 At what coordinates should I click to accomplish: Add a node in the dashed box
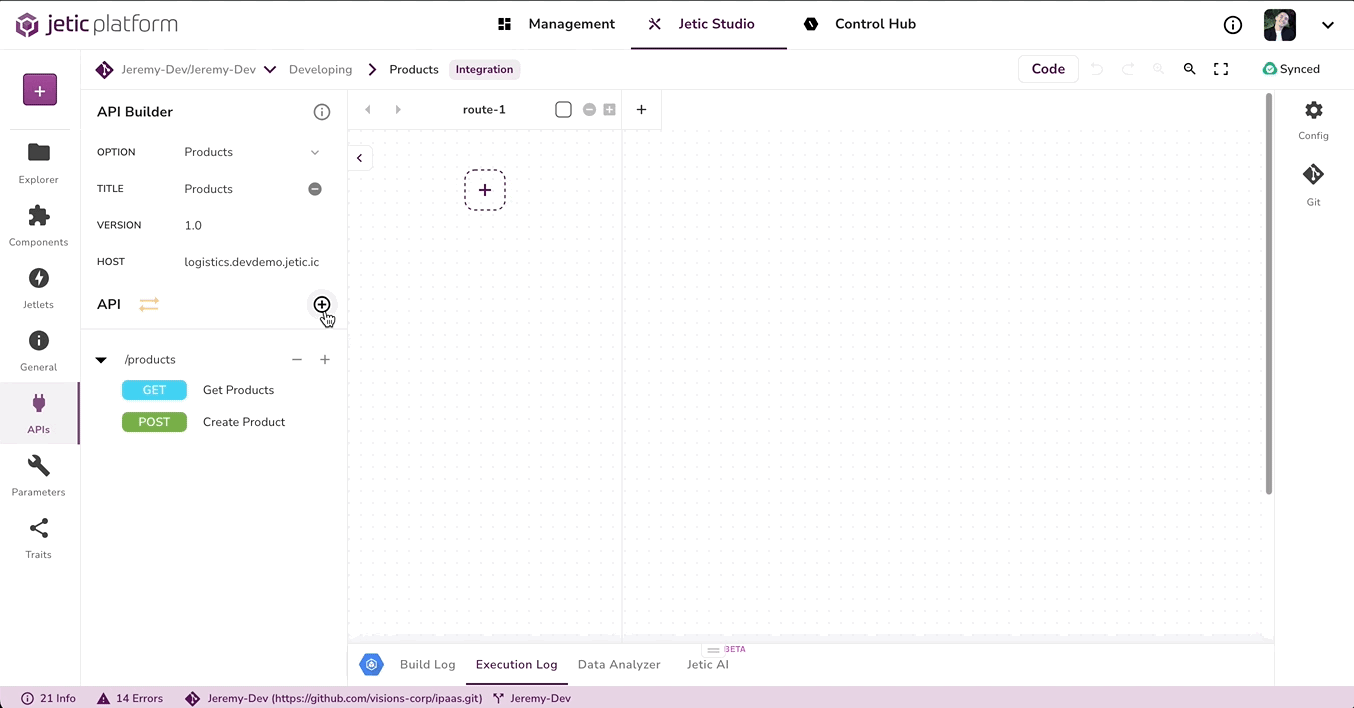pyautogui.click(x=485, y=190)
